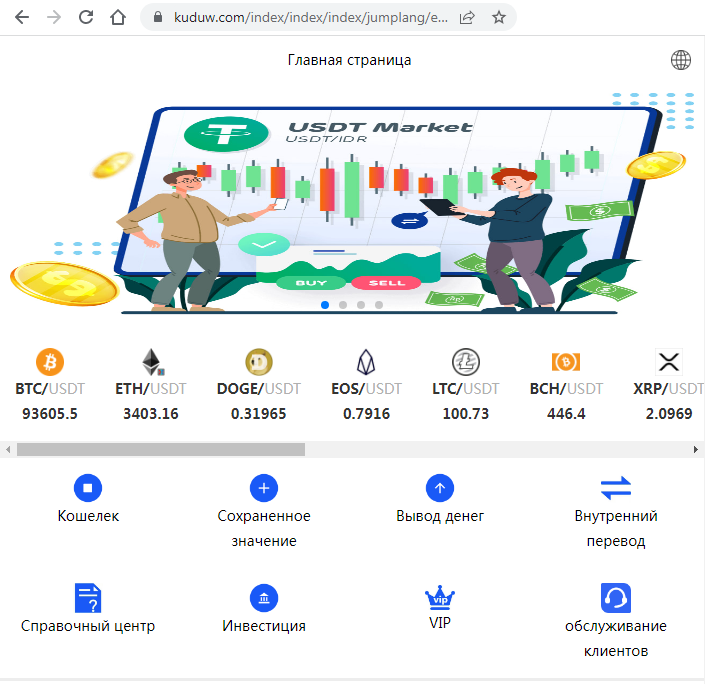Click the Внутренний перевод label
This screenshot has width=705, height=684.
(616, 528)
